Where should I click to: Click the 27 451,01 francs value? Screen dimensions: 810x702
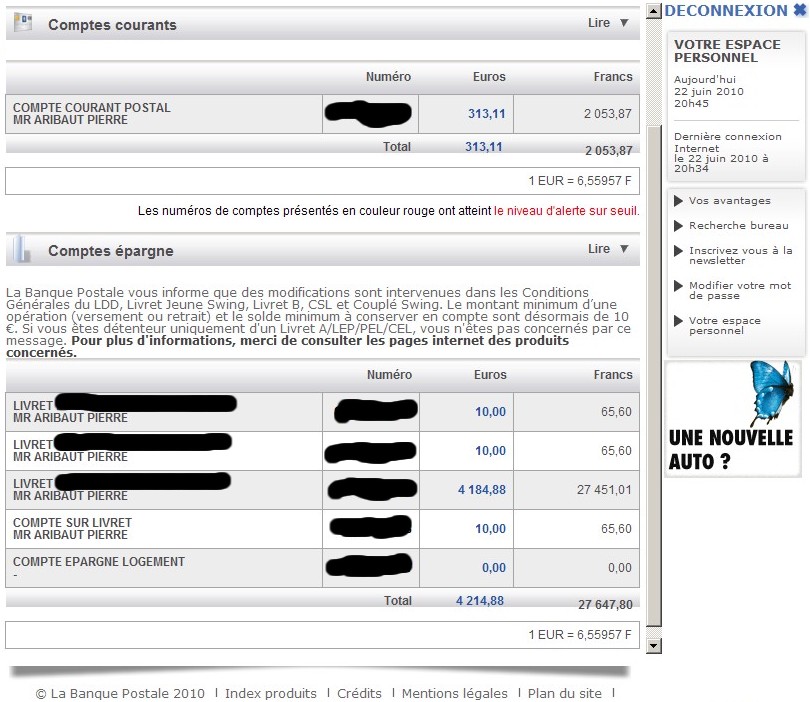pos(604,490)
